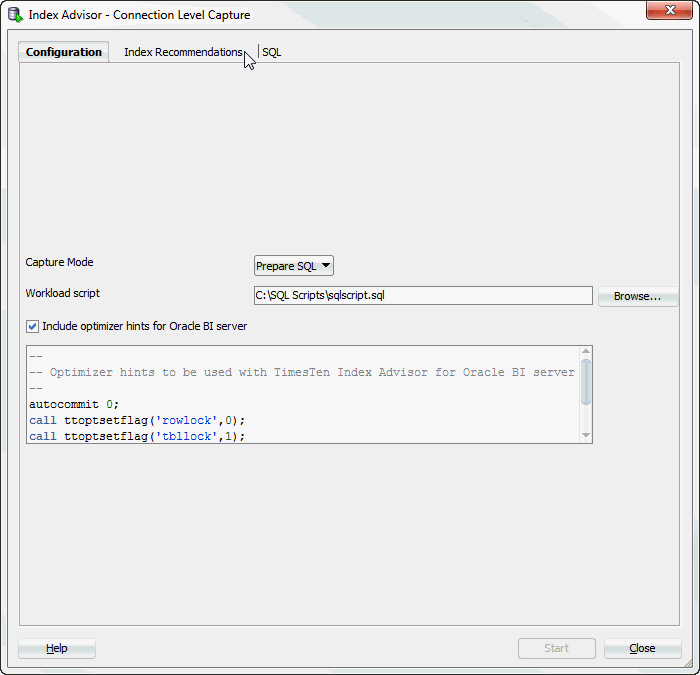The width and height of the screenshot is (700, 675).
Task: Click the window X close button
Action: (x=669, y=10)
